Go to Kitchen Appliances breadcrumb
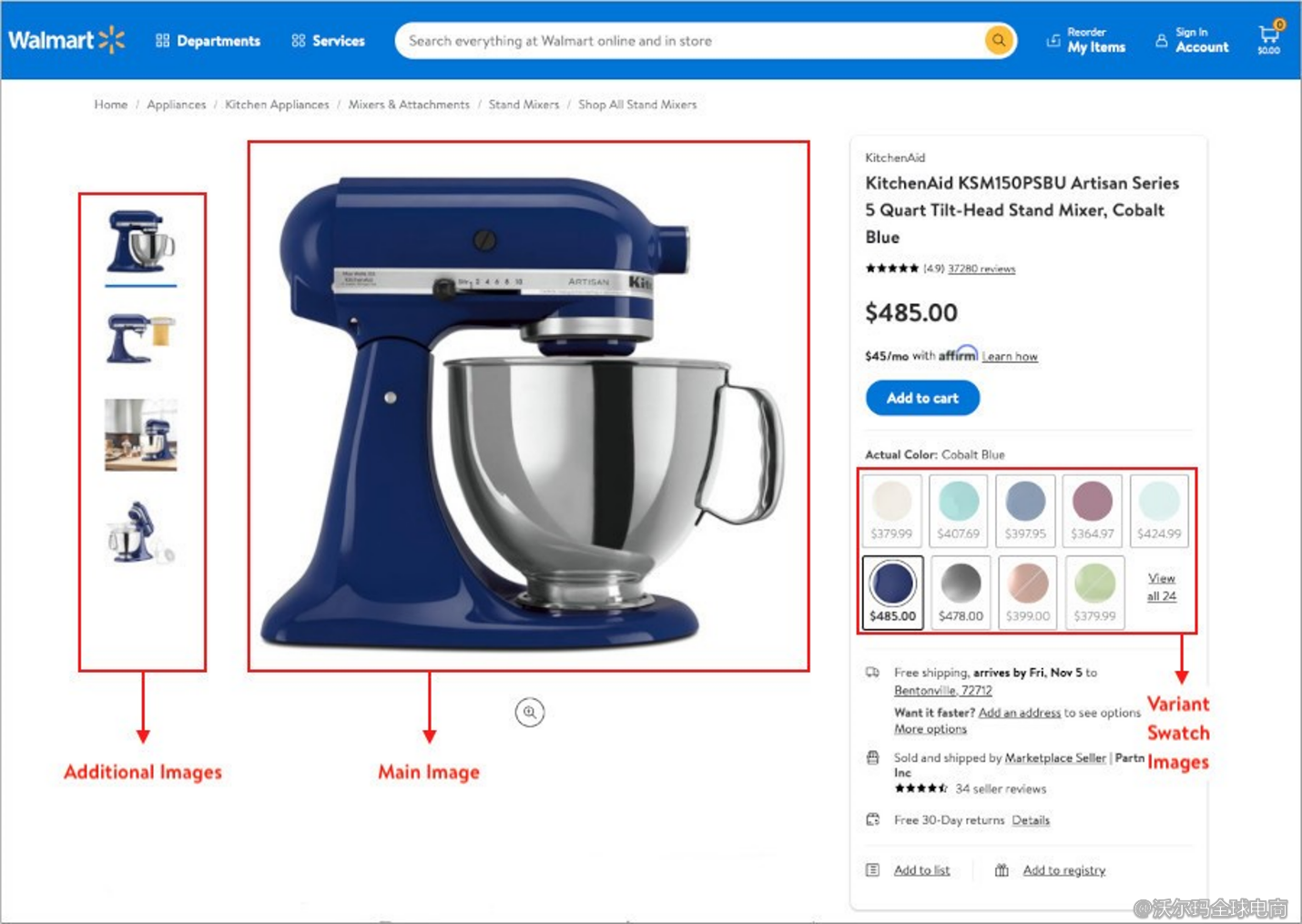 point(277,105)
